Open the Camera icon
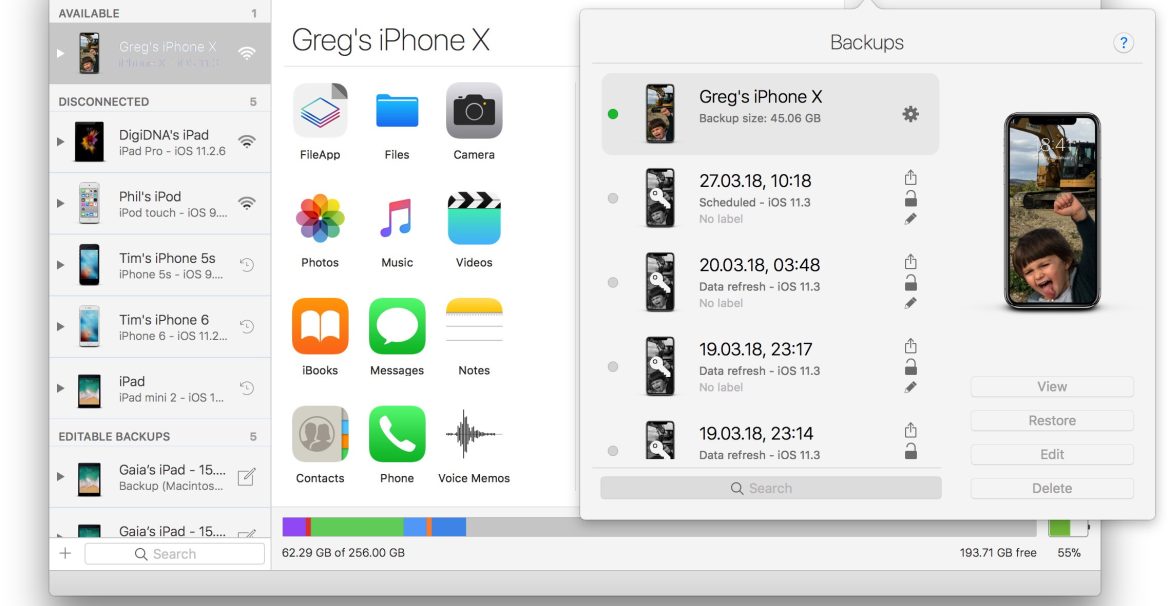The image size is (1170, 606). click(474, 110)
